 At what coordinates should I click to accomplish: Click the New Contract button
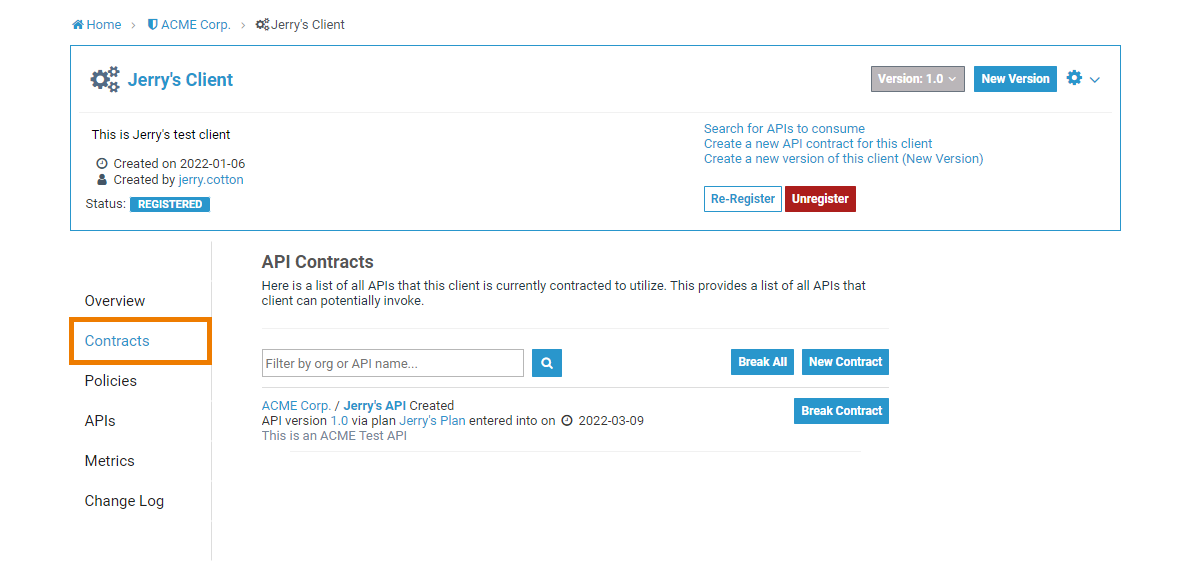(845, 362)
